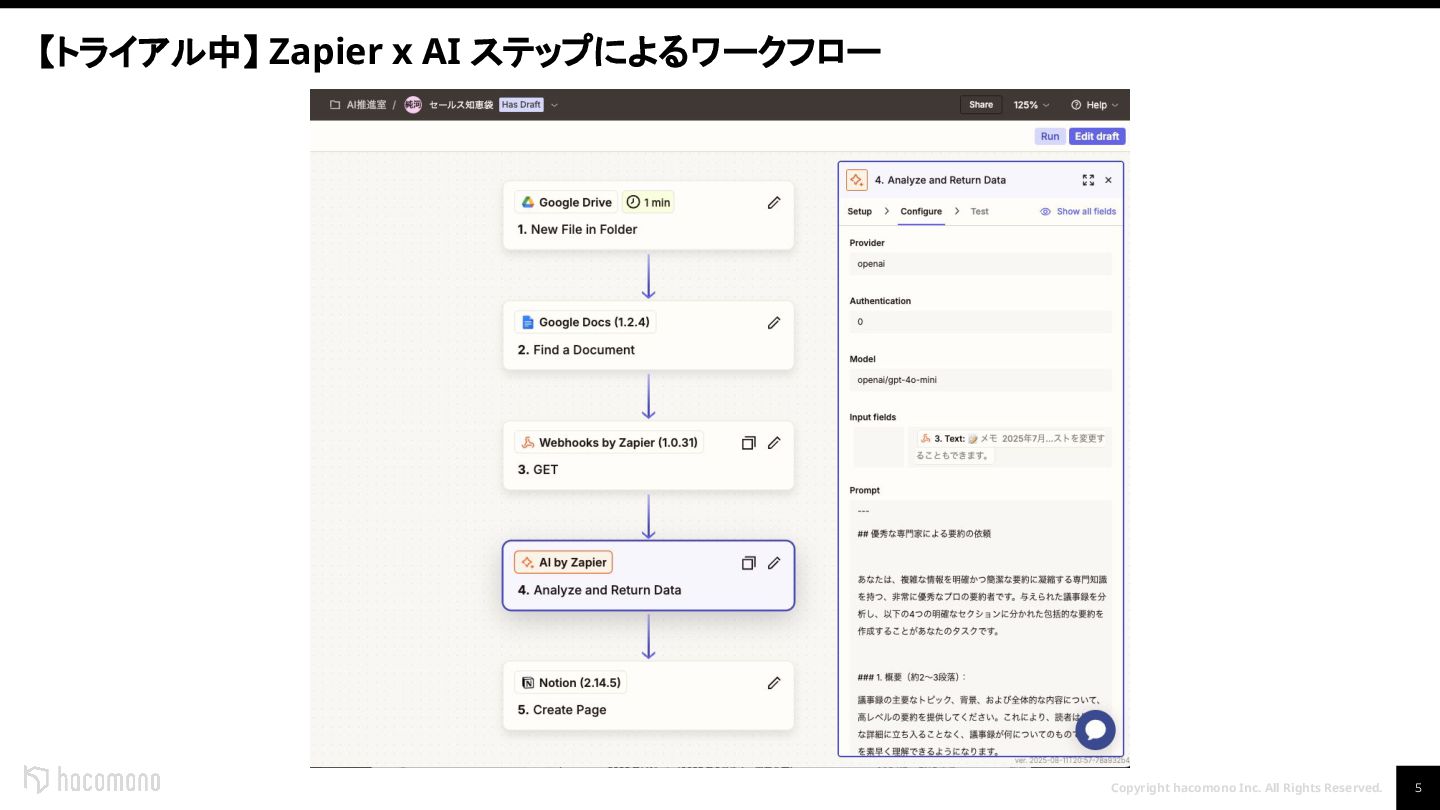Open the 125% zoom dropdown
This screenshot has height=810, width=1440.
point(1032,104)
